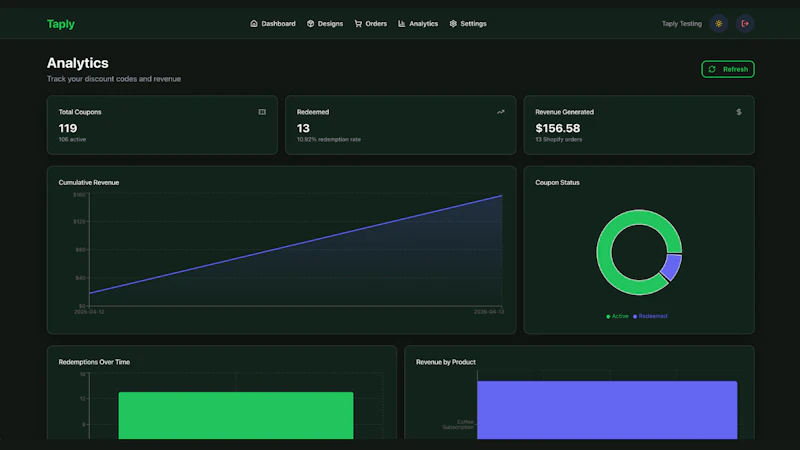Click the purple Redeemed donut segment
This screenshot has width=800, height=450.
tap(672, 267)
